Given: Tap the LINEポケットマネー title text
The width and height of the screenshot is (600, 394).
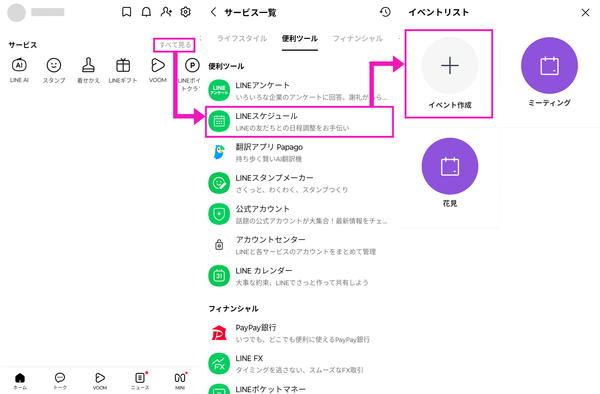Looking at the screenshot, I should pos(270,389).
